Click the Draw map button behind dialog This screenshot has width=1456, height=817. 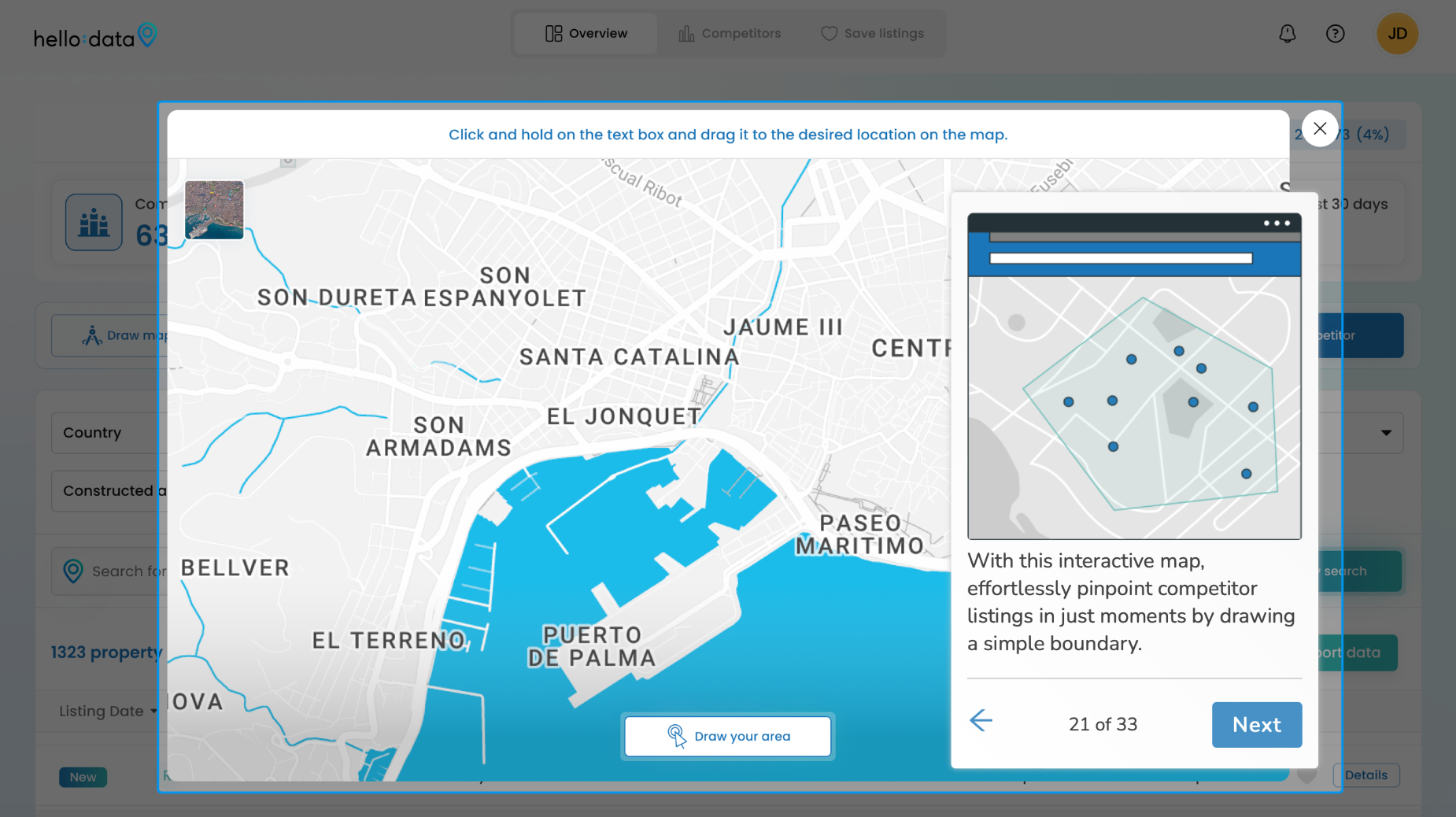tap(110, 336)
